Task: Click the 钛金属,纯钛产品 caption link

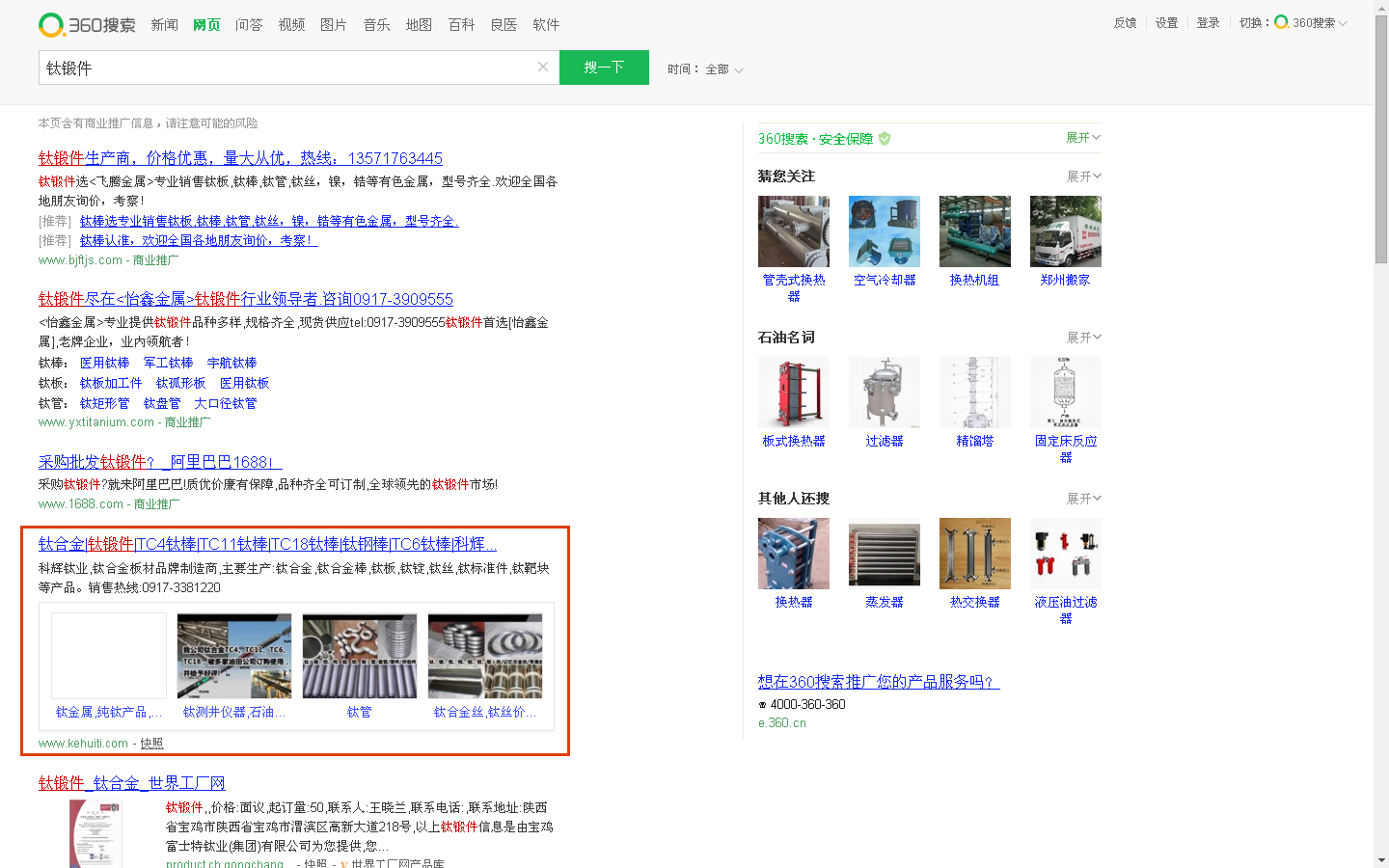Action: click(109, 712)
